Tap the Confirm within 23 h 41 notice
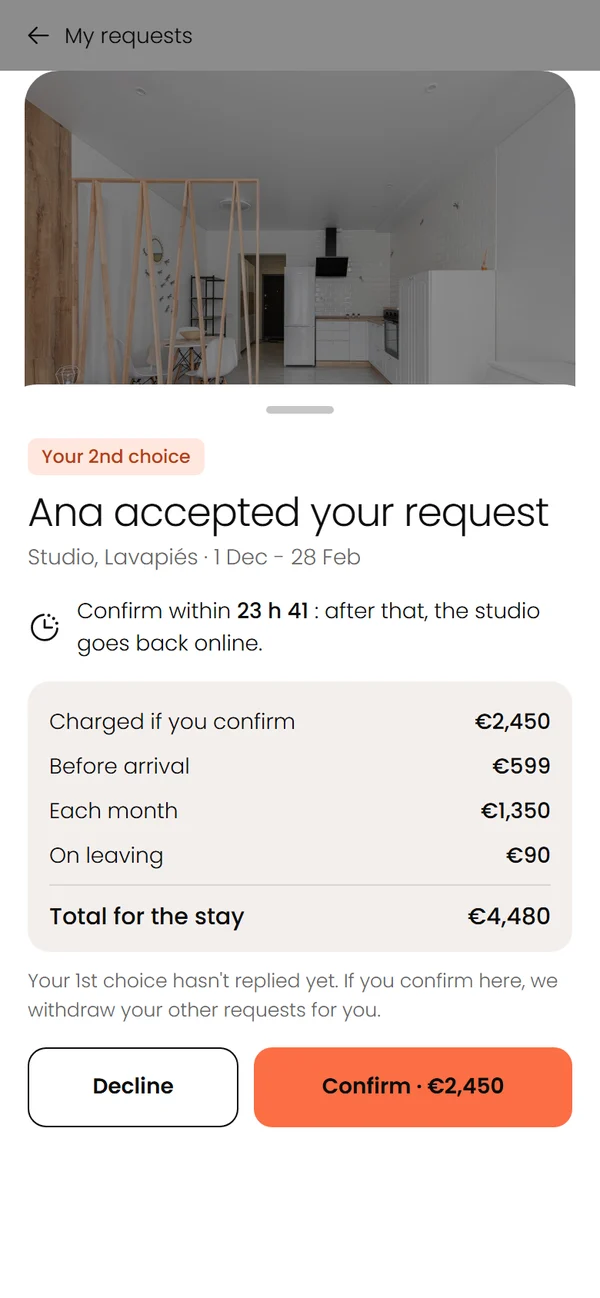 coord(308,627)
